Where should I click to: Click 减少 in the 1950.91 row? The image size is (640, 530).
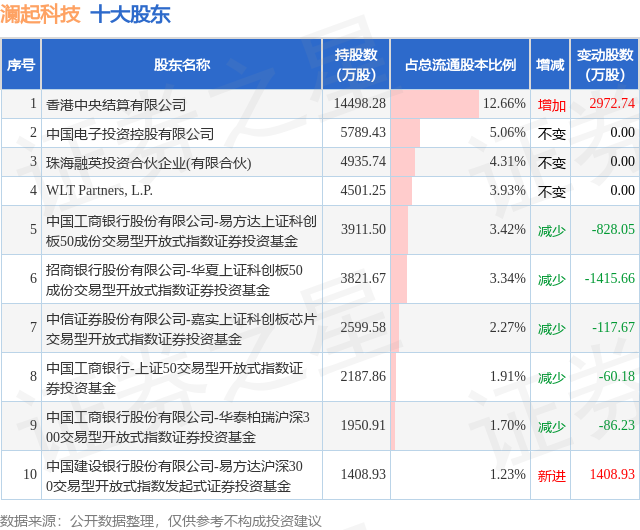[551, 427]
